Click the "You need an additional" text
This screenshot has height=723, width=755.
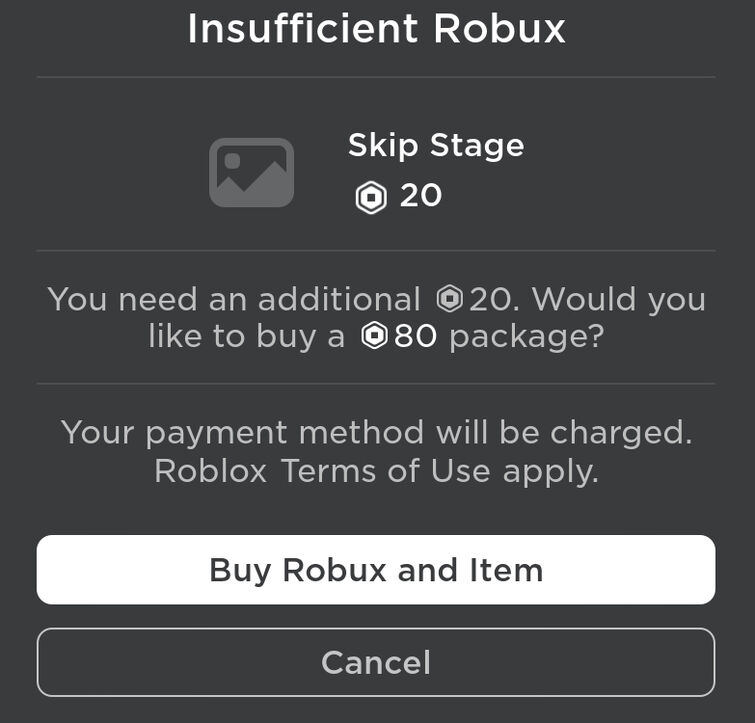234,299
